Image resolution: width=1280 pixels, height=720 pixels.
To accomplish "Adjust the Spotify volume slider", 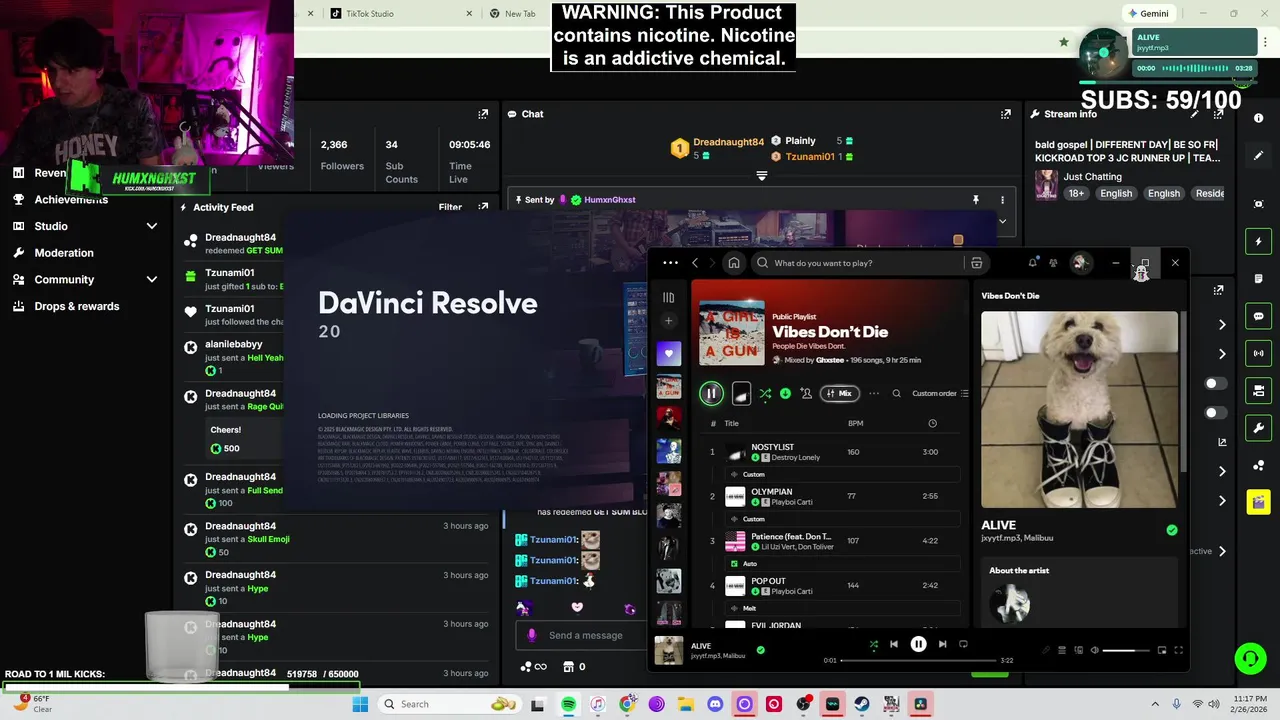I will (x=1126, y=651).
